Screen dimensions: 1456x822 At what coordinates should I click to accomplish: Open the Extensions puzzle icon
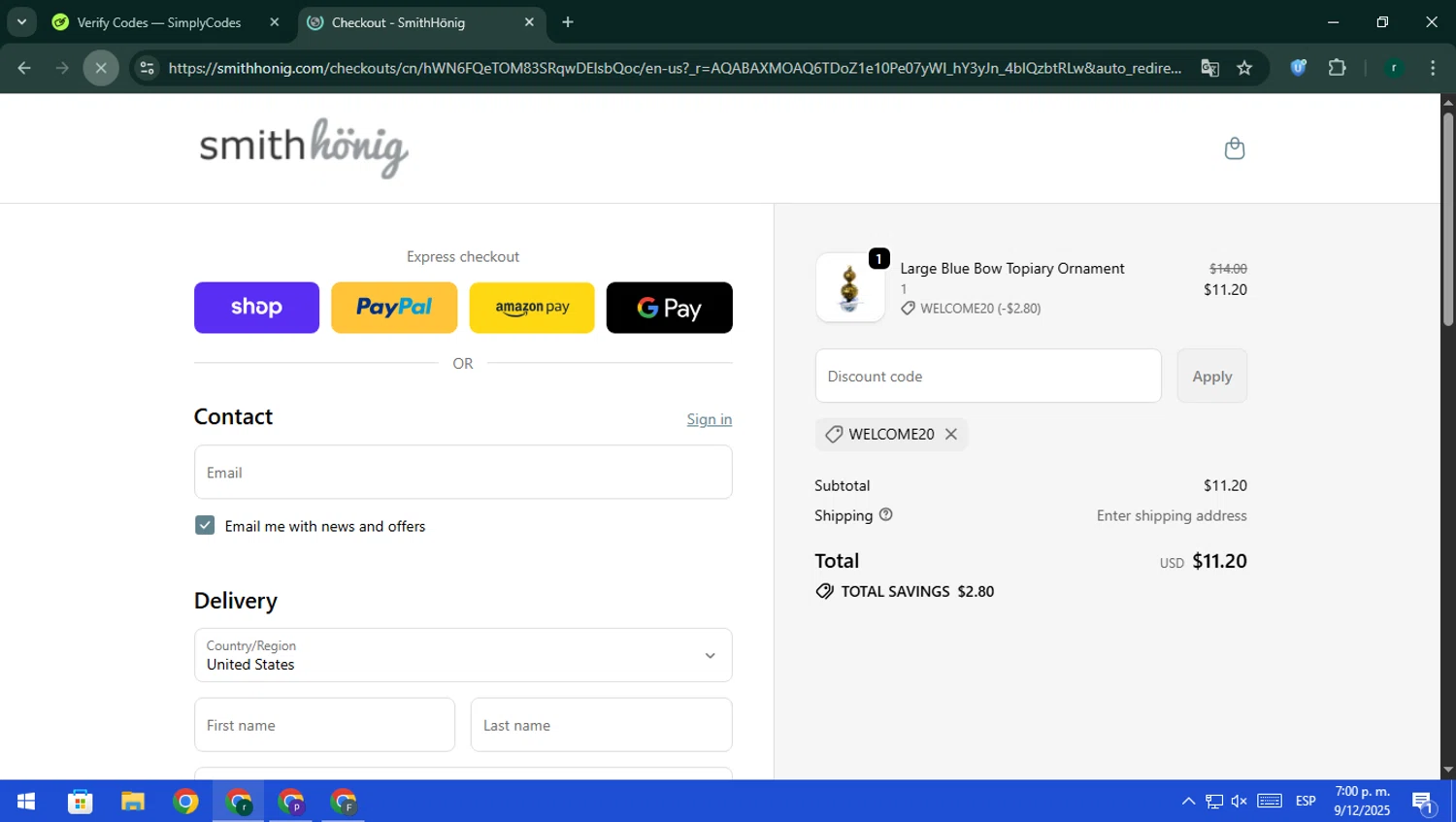[1337, 68]
